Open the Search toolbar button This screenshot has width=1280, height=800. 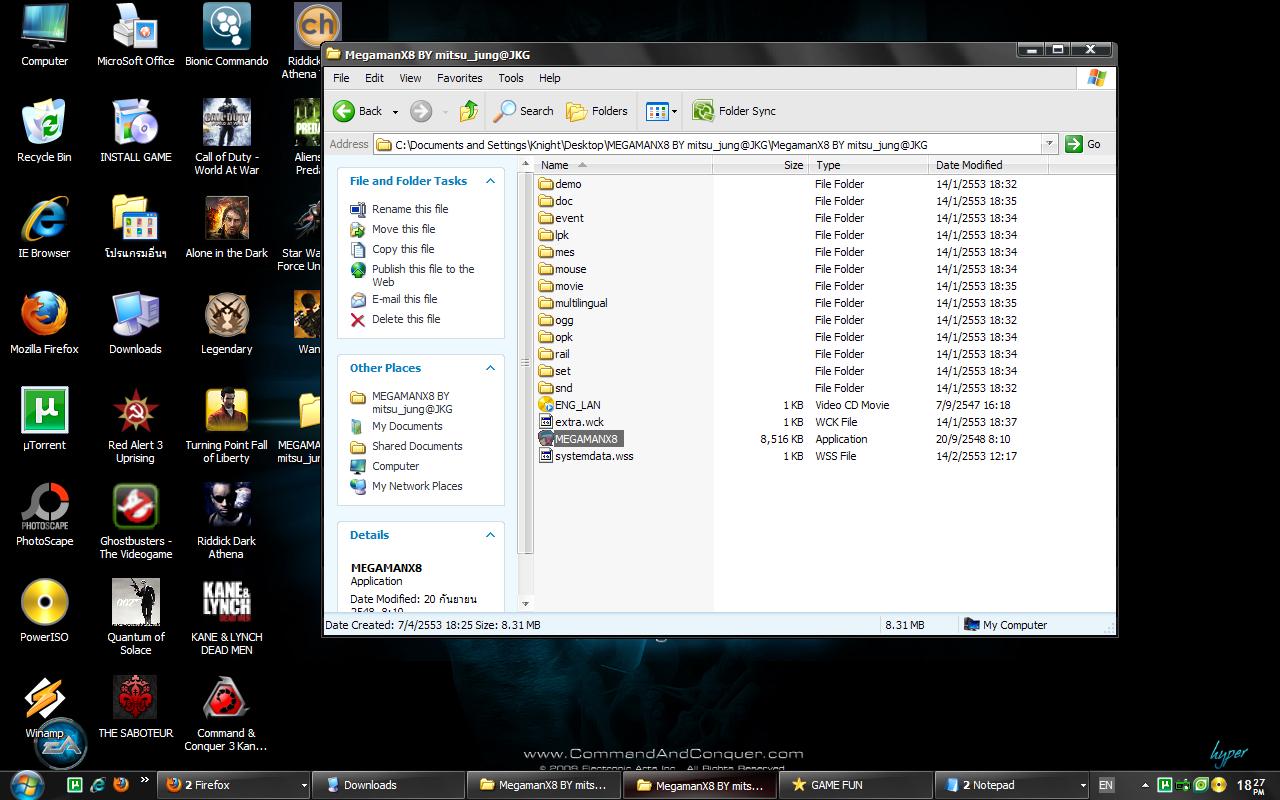[x=524, y=111]
